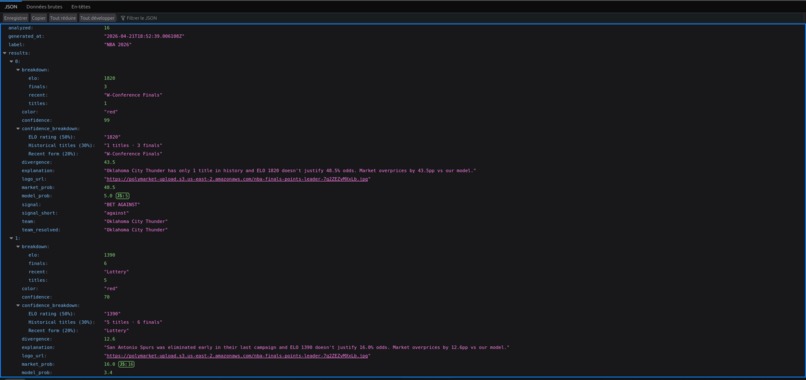Select the "5 titles · 6 finals" string
The width and height of the screenshot is (806, 380).
point(133,322)
